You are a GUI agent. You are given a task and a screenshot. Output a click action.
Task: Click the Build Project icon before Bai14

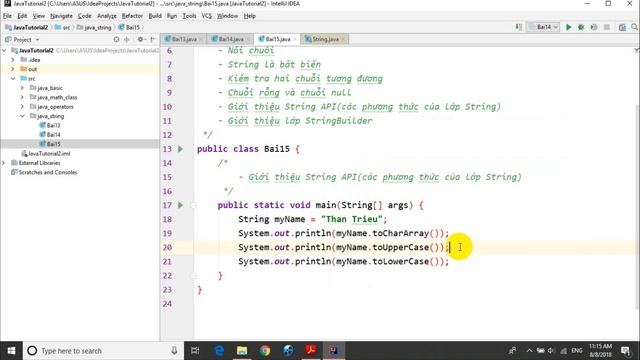tap(519, 27)
